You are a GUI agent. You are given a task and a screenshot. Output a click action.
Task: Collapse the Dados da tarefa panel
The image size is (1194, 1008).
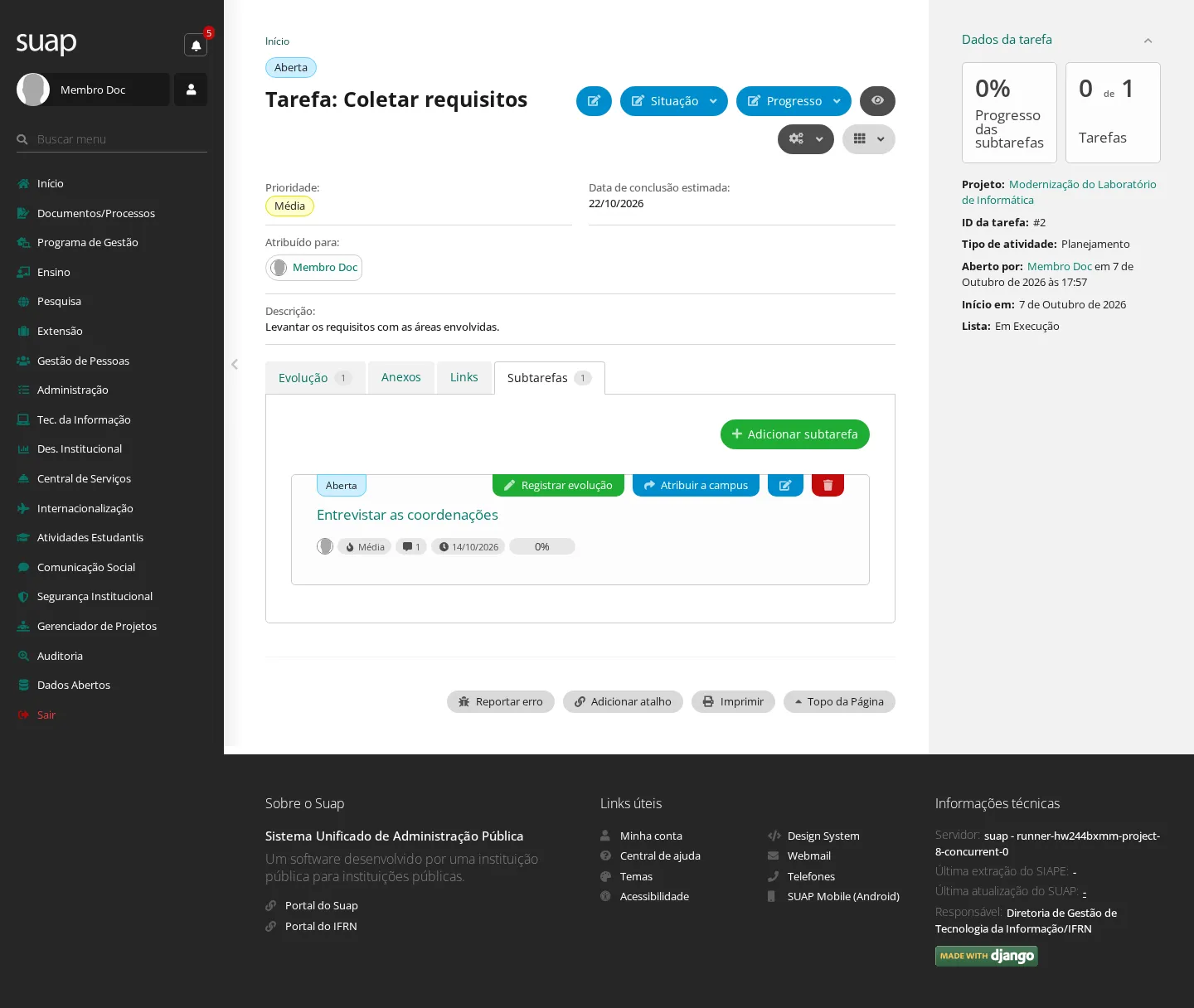point(1148,41)
